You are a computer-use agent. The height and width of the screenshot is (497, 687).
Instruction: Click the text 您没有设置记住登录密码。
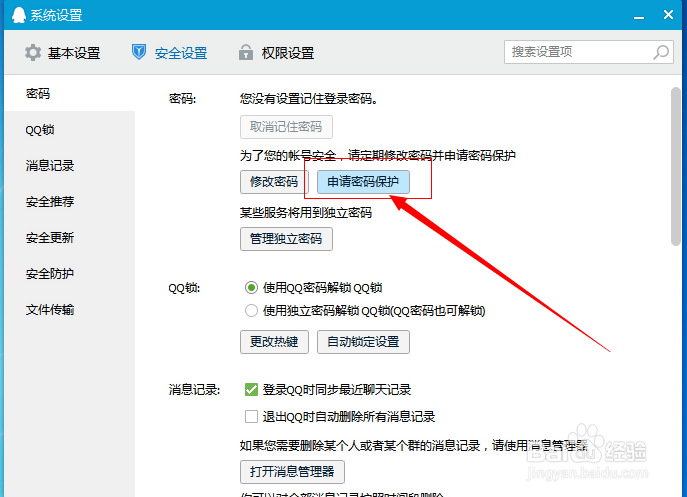coord(309,99)
